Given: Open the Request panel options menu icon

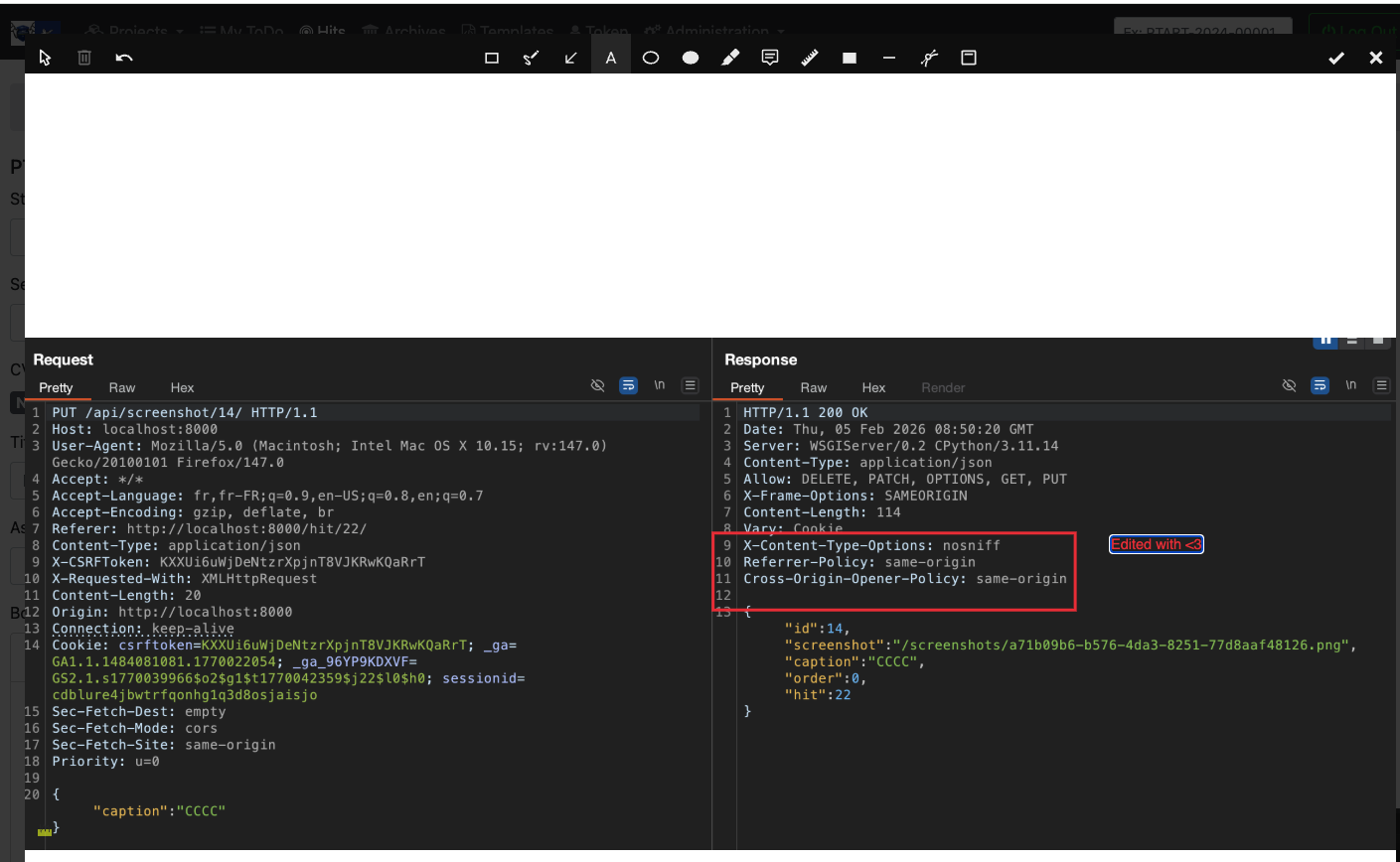Looking at the screenshot, I should (x=691, y=385).
